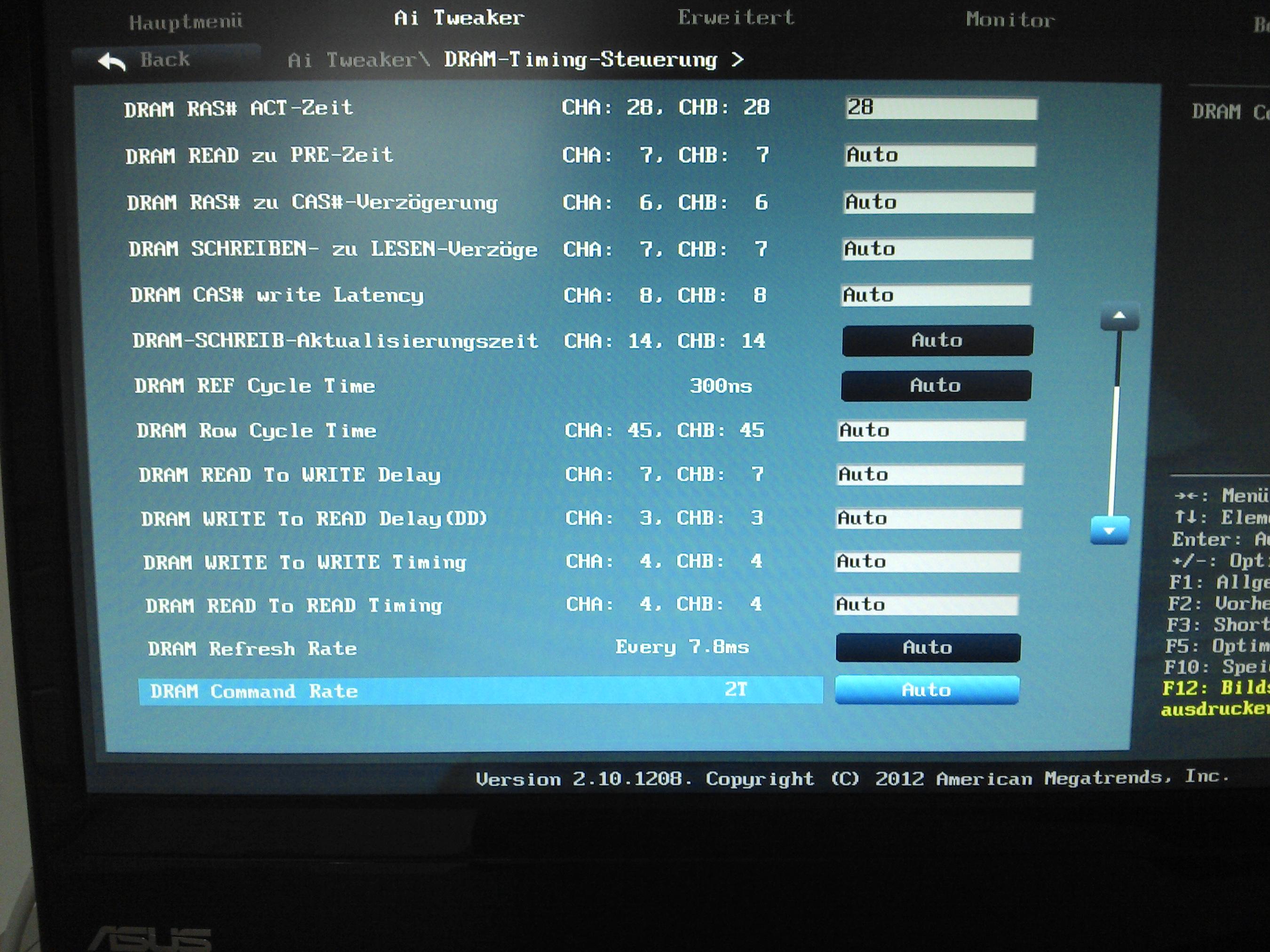The width and height of the screenshot is (1270, 952).
Task: Open DRAM-SCHREIB-Aktualisierungszeit Auto dropdown
Action: tap(937, 340)
